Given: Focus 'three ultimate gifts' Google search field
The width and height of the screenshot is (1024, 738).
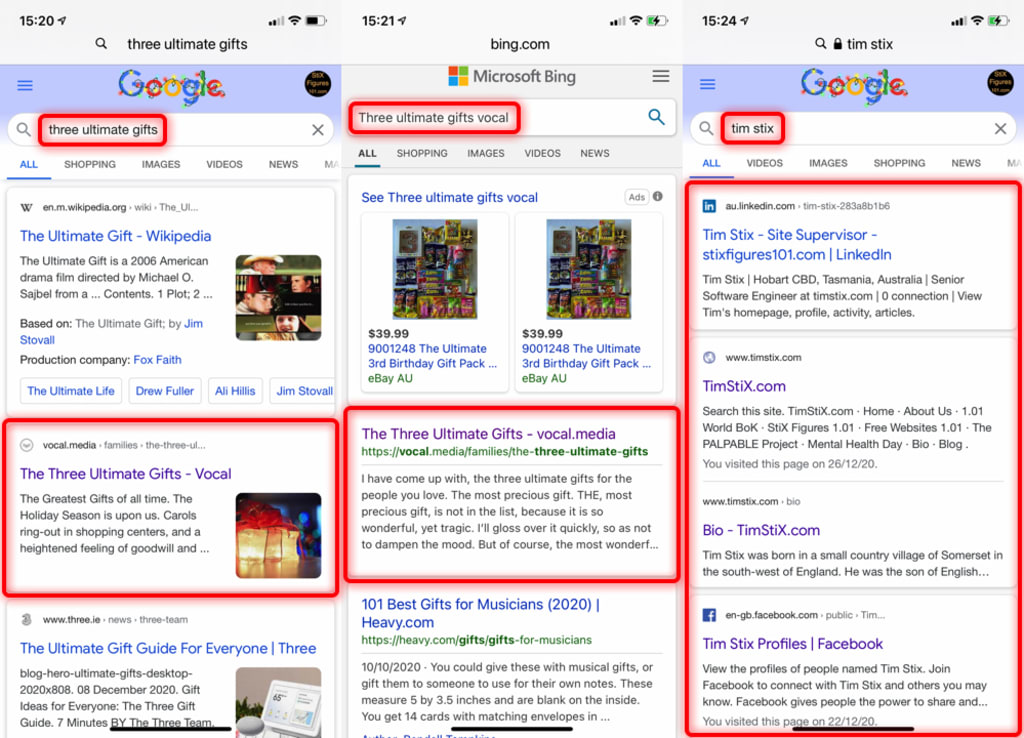Looking at the screenshot, I should click(170, 130).
